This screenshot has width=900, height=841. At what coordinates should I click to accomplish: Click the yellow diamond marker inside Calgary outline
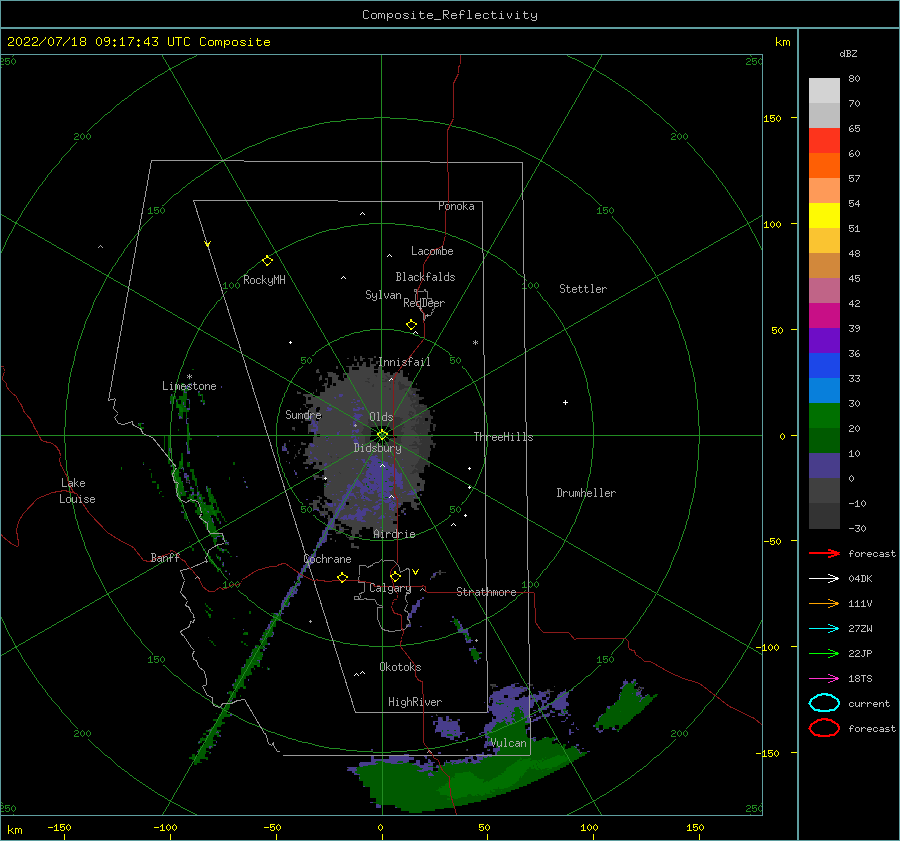point(395,576)
